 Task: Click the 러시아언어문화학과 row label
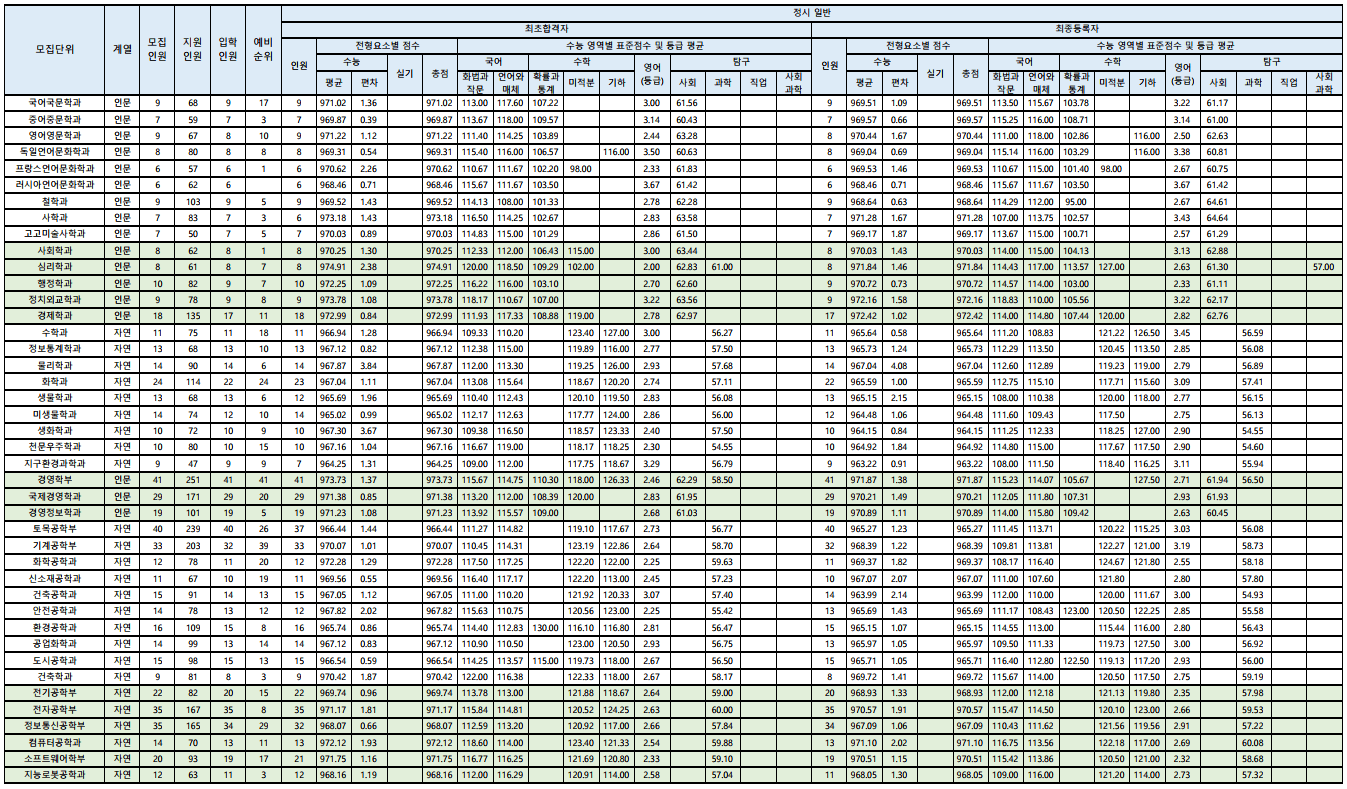point(54,184)
